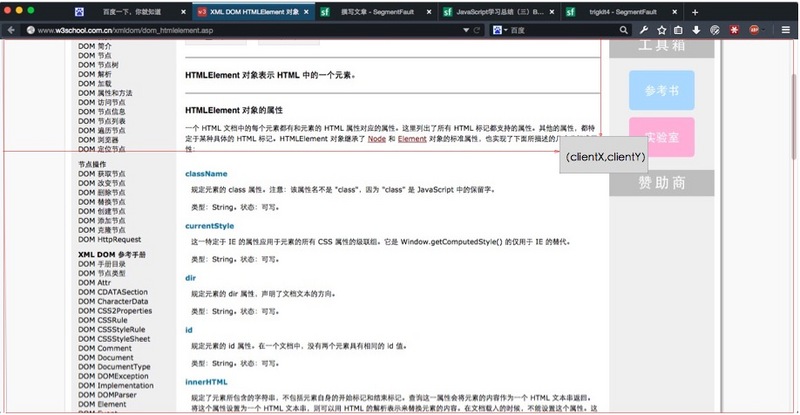Open sidebar link DOM 浏览器
This screenshot has height=415, width=800.
click(98, 139)
